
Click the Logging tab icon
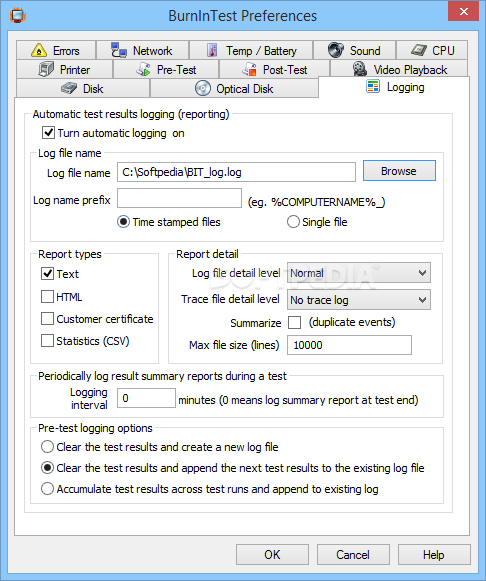(373, 86)
